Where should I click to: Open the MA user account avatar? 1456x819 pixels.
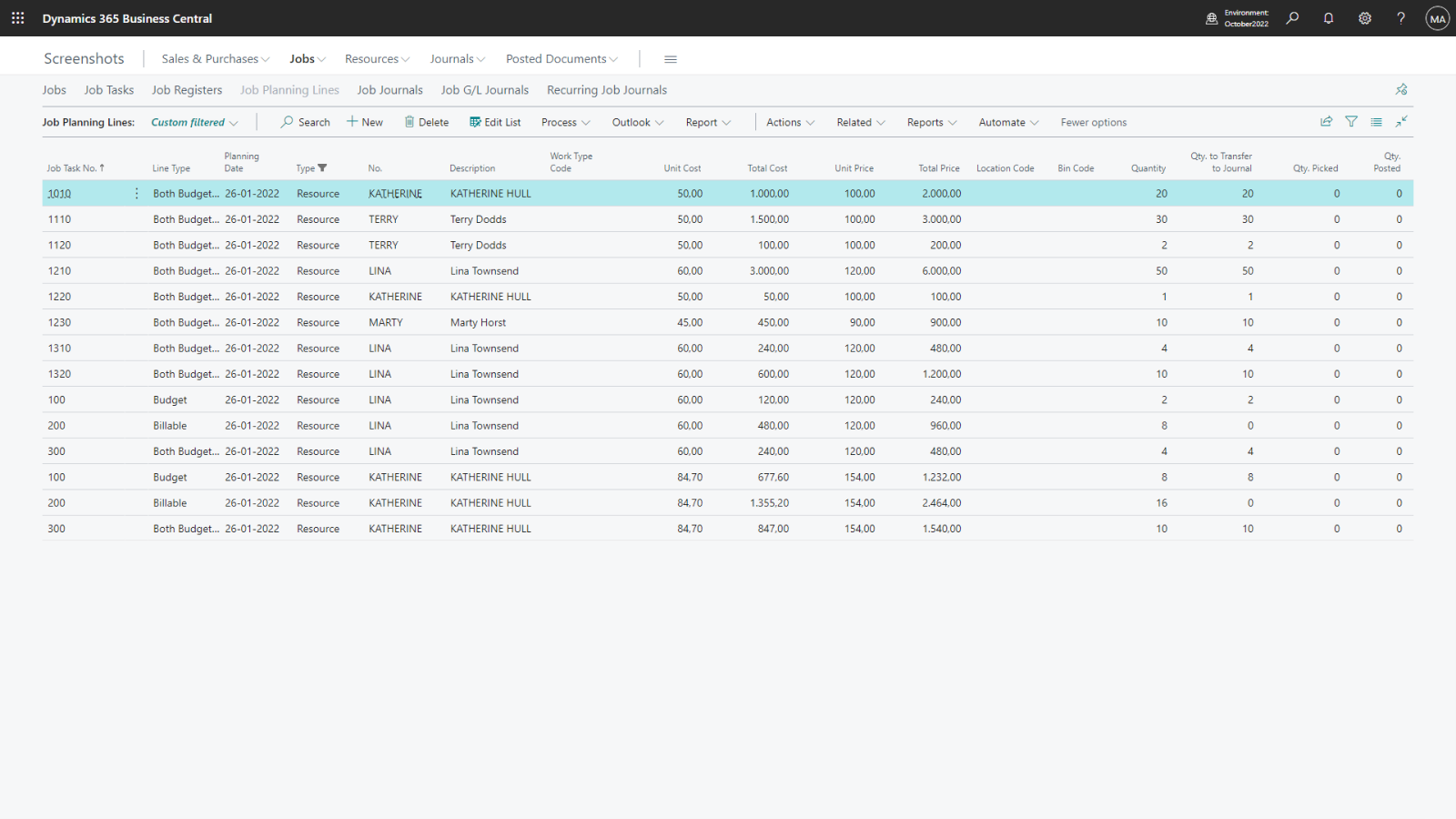(1438, 18)
